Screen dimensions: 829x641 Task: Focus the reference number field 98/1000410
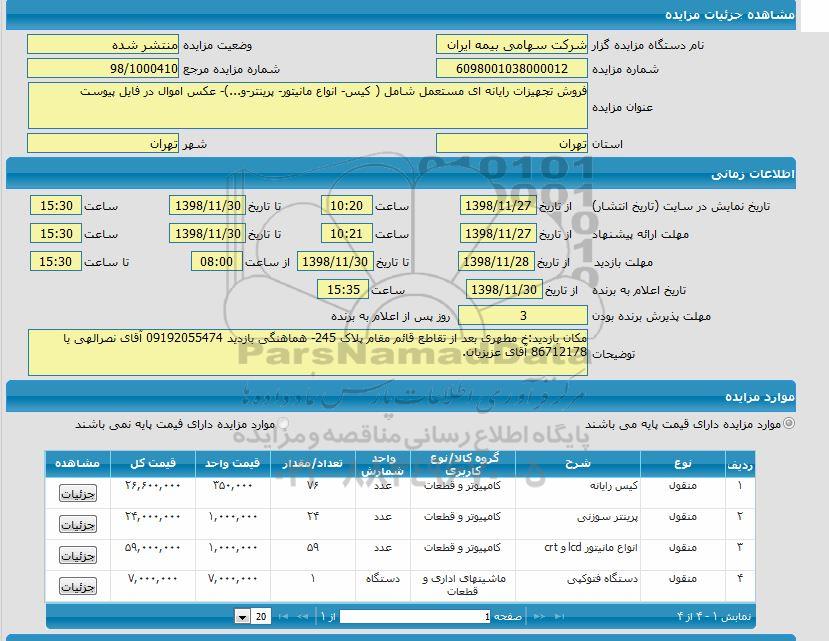coord(103,69)
